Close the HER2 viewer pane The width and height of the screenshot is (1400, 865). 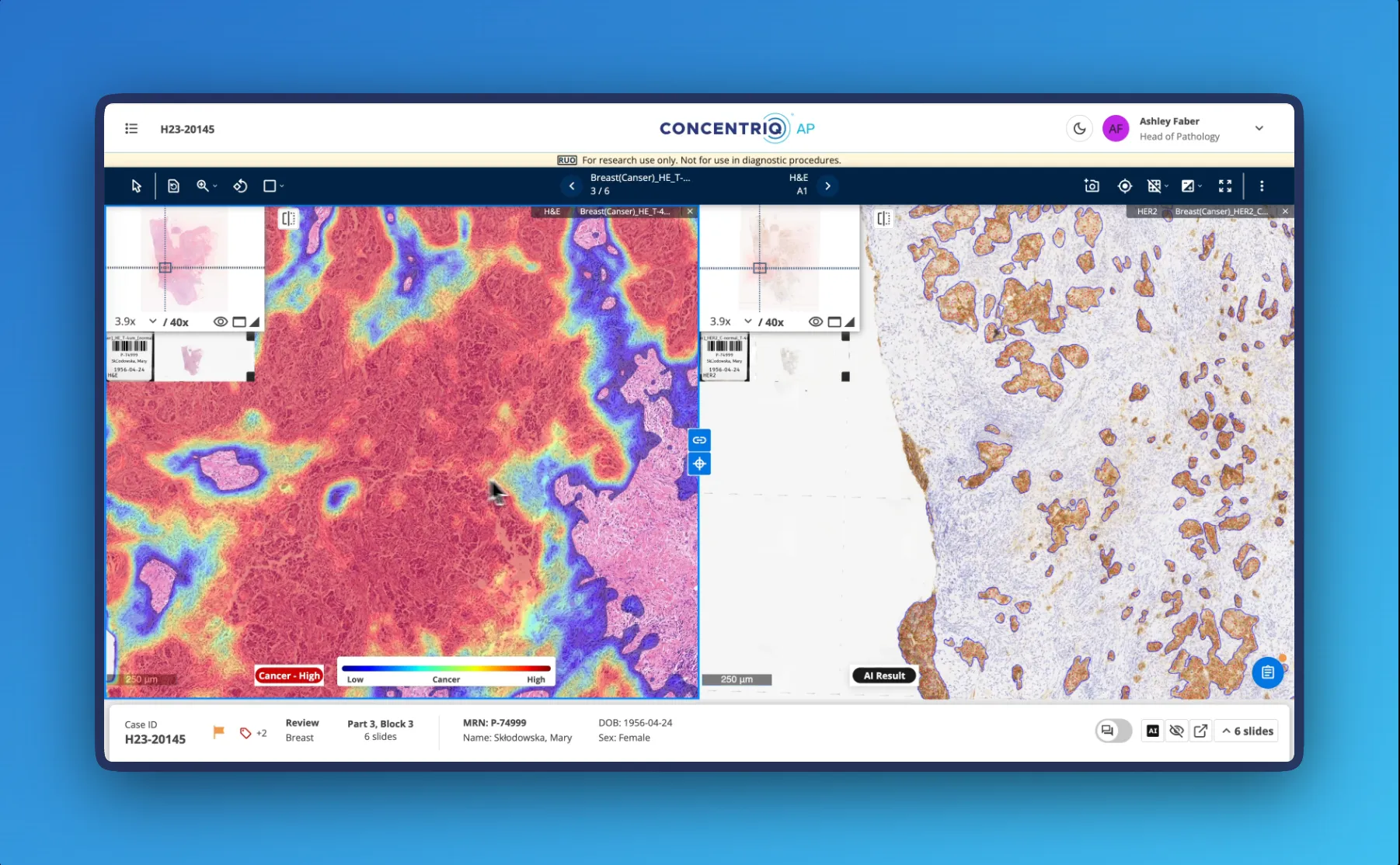[x=1285, y=211]
